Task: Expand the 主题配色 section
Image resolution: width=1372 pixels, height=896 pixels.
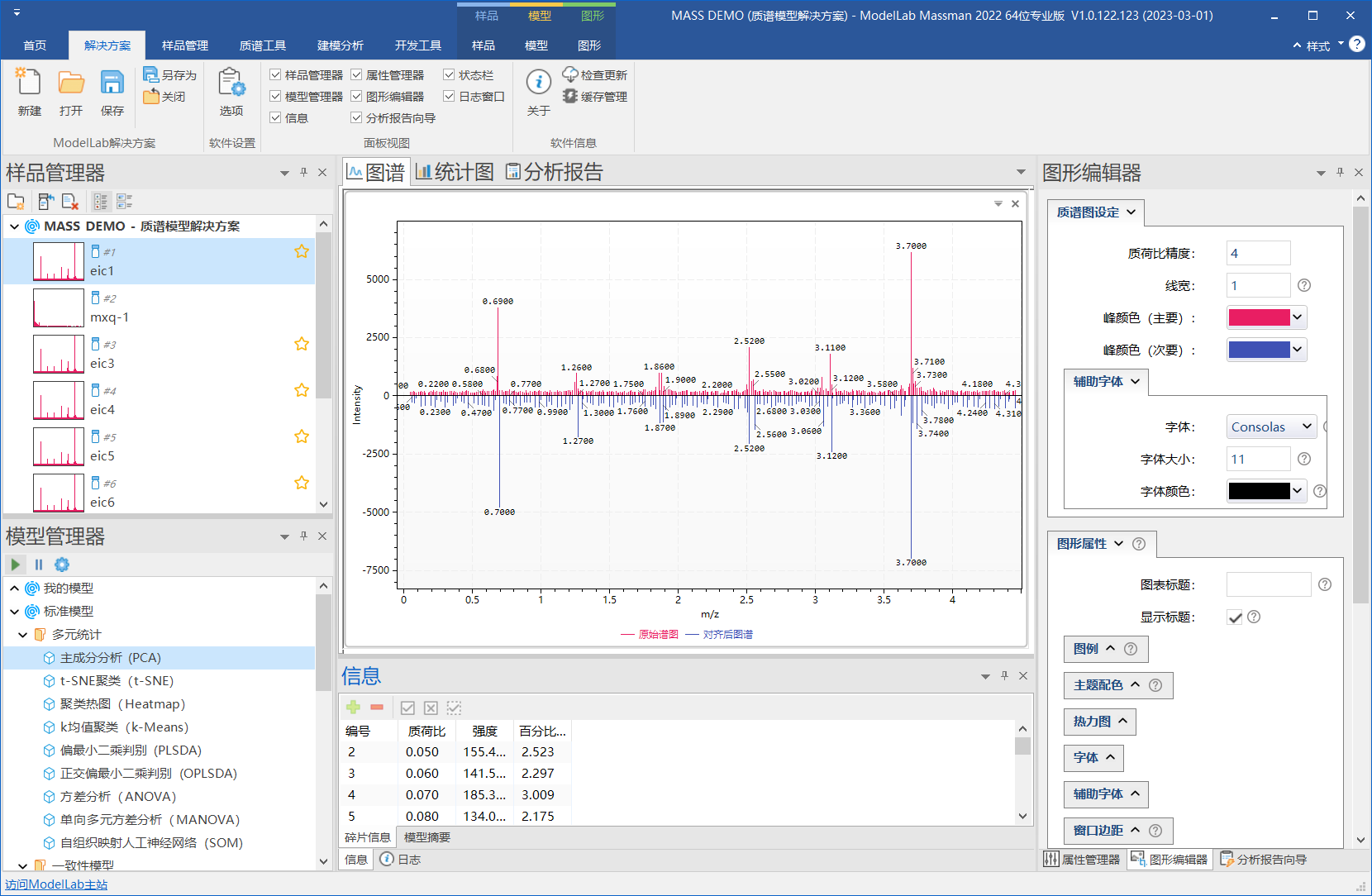Action: click(x=1117, y=685)
